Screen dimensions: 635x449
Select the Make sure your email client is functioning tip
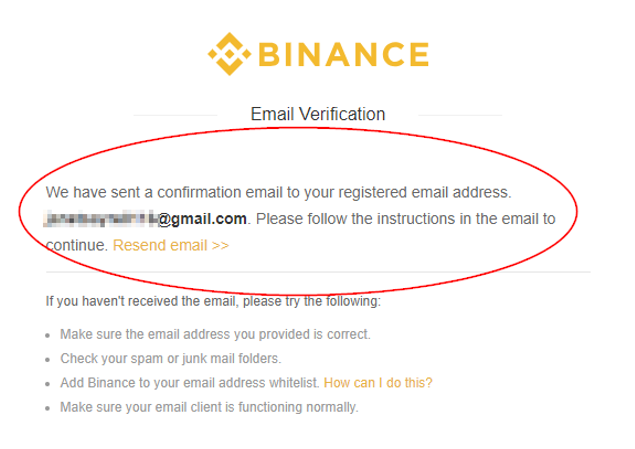(209, 407)
